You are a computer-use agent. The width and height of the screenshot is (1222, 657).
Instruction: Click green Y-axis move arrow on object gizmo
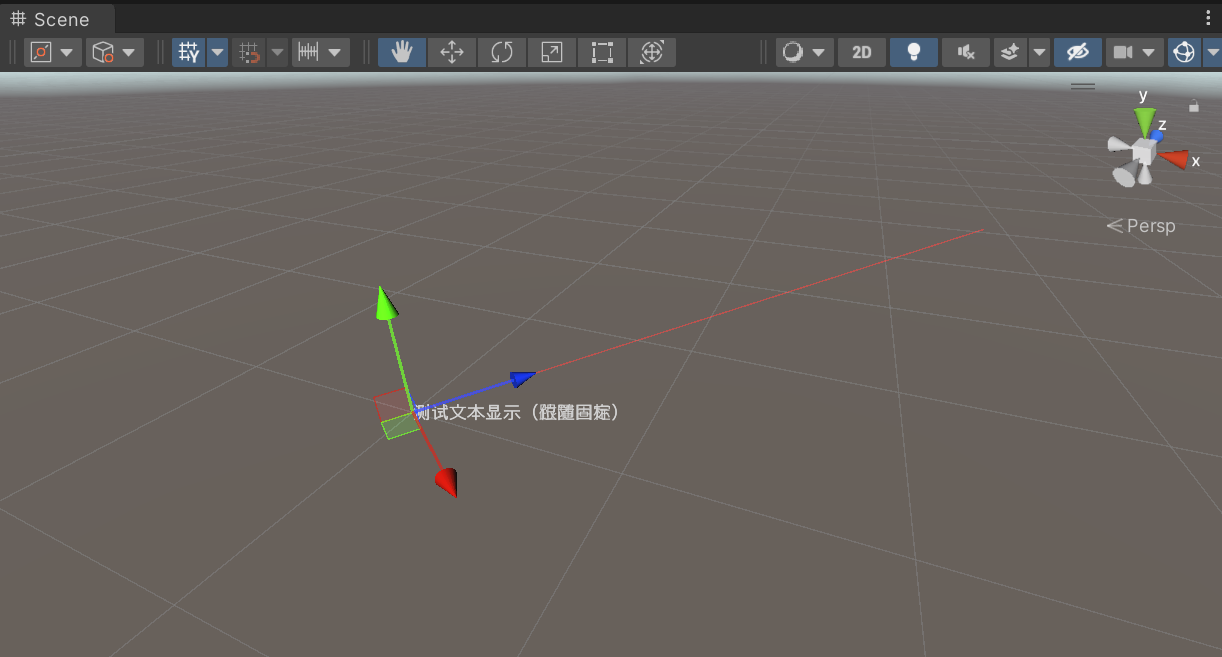click(x=385, y=304)
